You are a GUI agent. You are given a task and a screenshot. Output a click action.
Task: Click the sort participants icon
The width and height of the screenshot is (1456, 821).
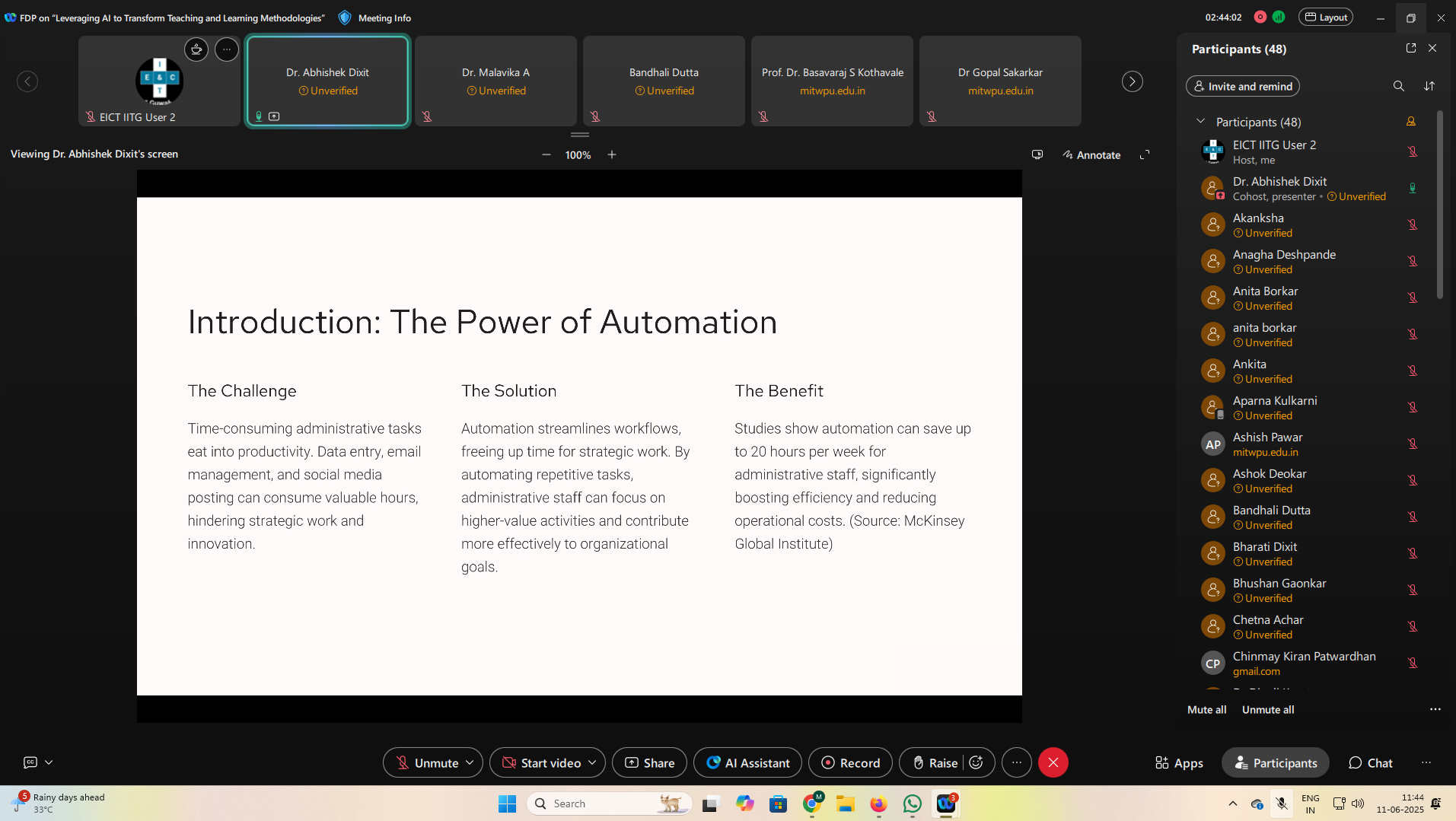[1429, 86]
